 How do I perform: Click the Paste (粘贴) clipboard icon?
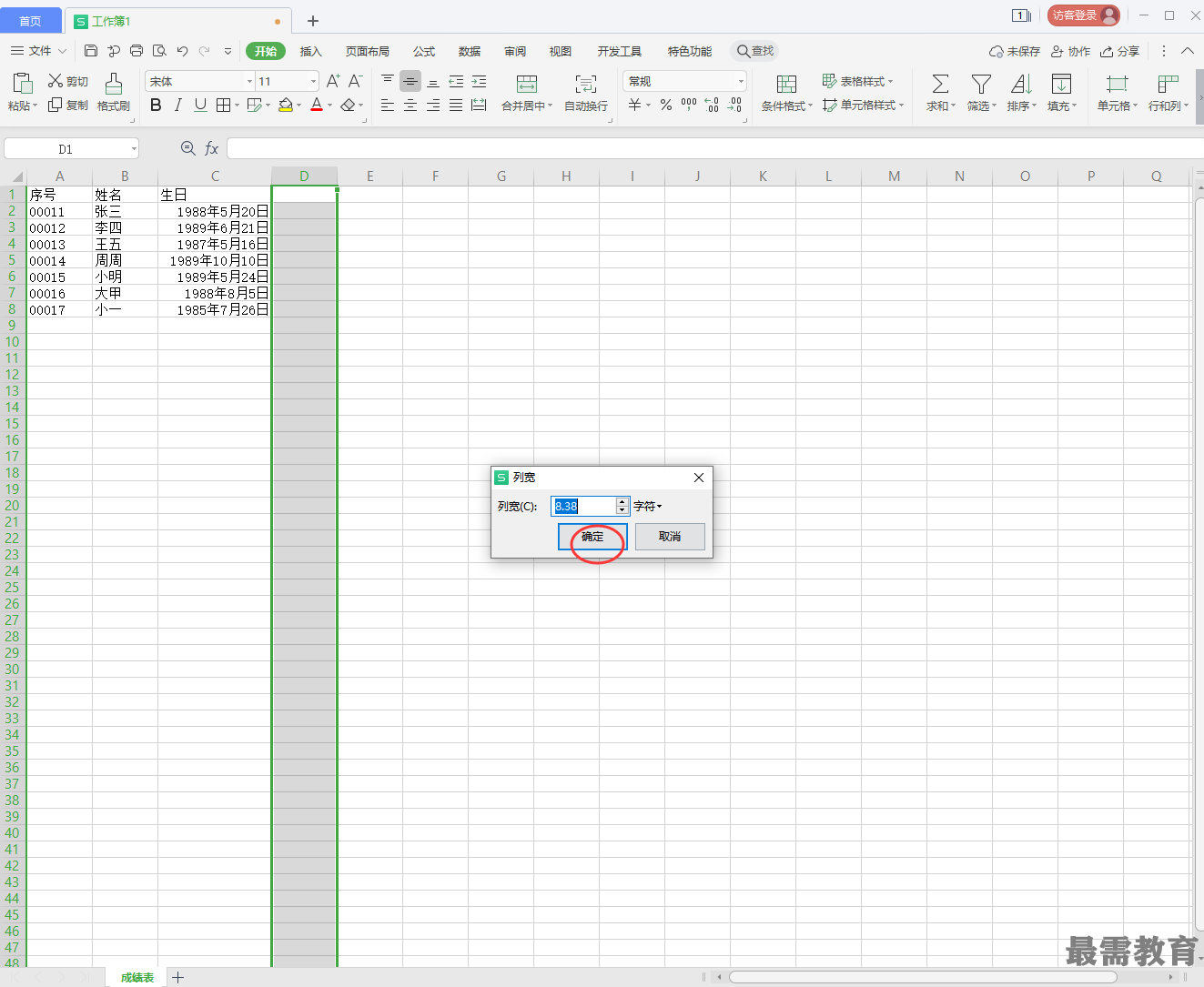pos(22,84)
